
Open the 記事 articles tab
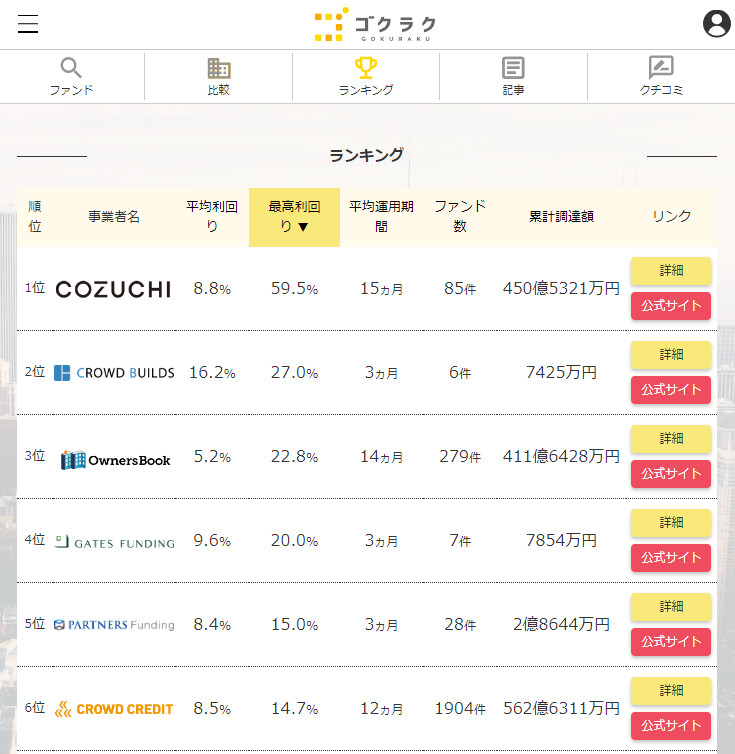pos(513,76)
